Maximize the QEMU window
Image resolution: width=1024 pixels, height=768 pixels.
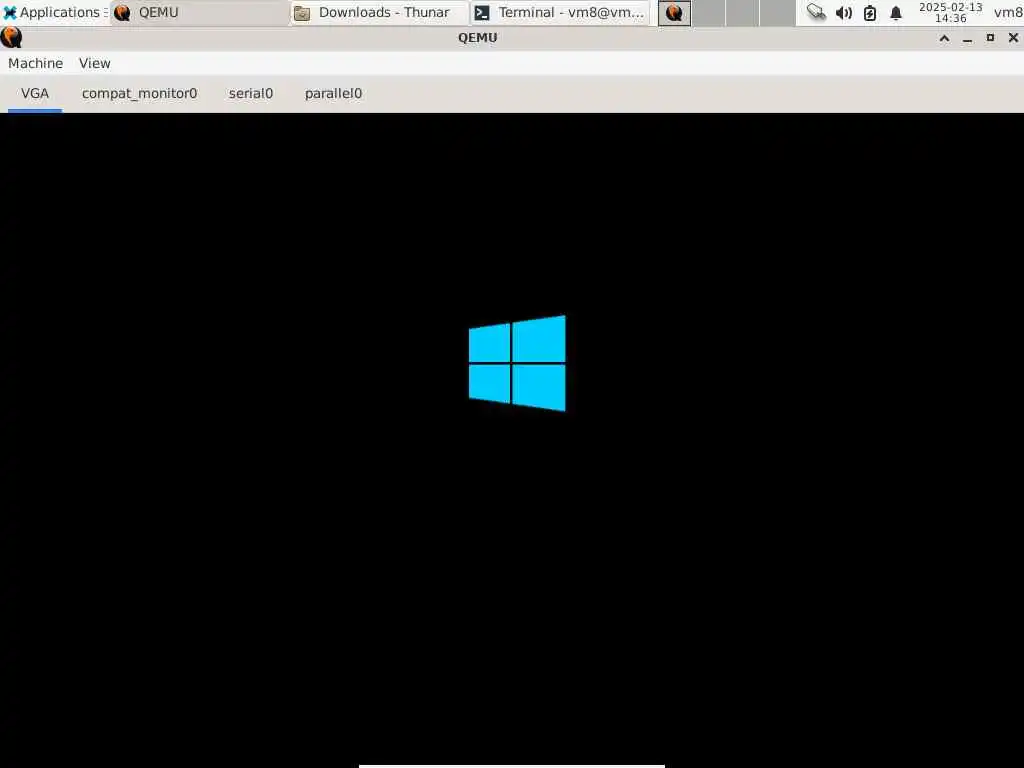pos(990,38)
